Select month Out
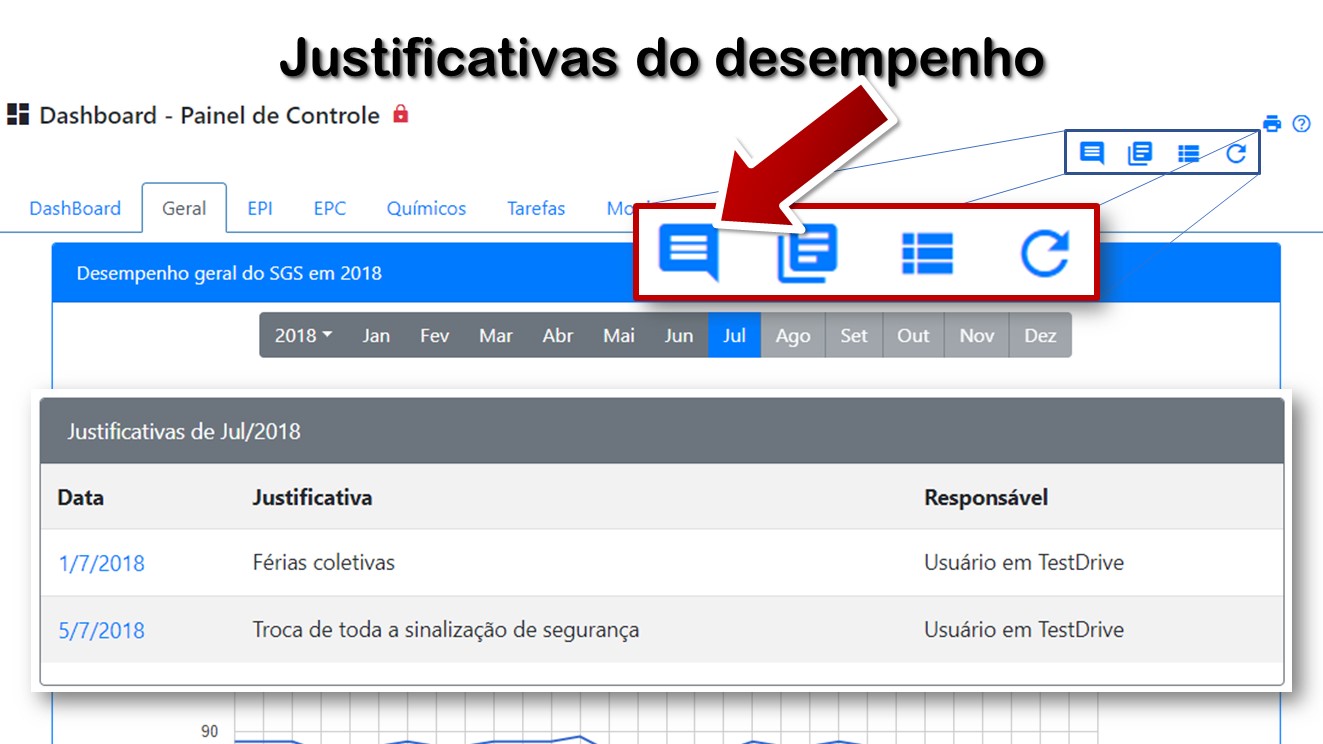This screenshot has height=744, width=1323. click(x=913, y=335)
